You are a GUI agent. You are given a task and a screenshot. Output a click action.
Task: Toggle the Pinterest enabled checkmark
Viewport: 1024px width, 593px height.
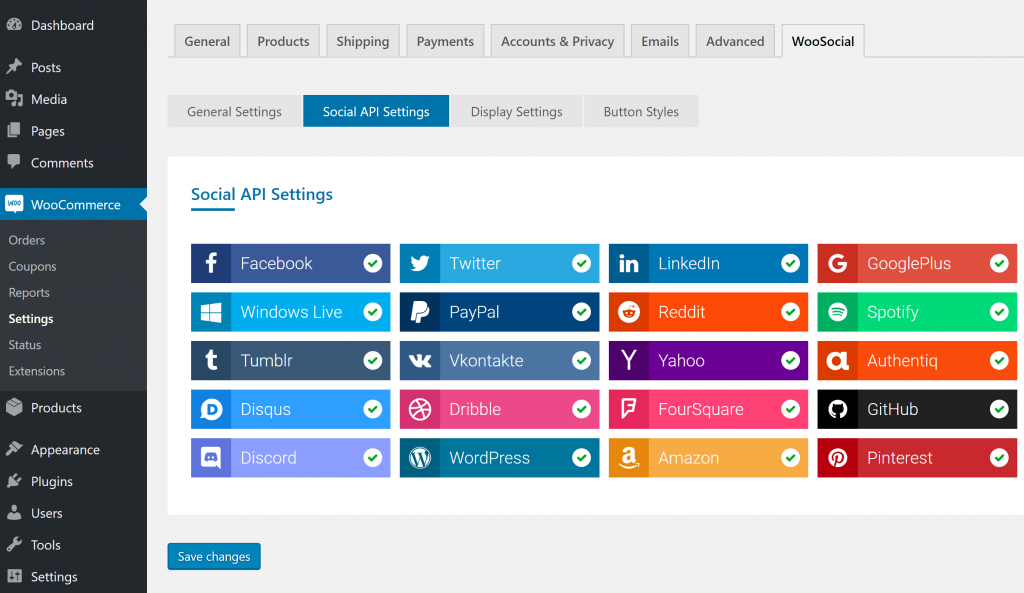click(999, 458)
